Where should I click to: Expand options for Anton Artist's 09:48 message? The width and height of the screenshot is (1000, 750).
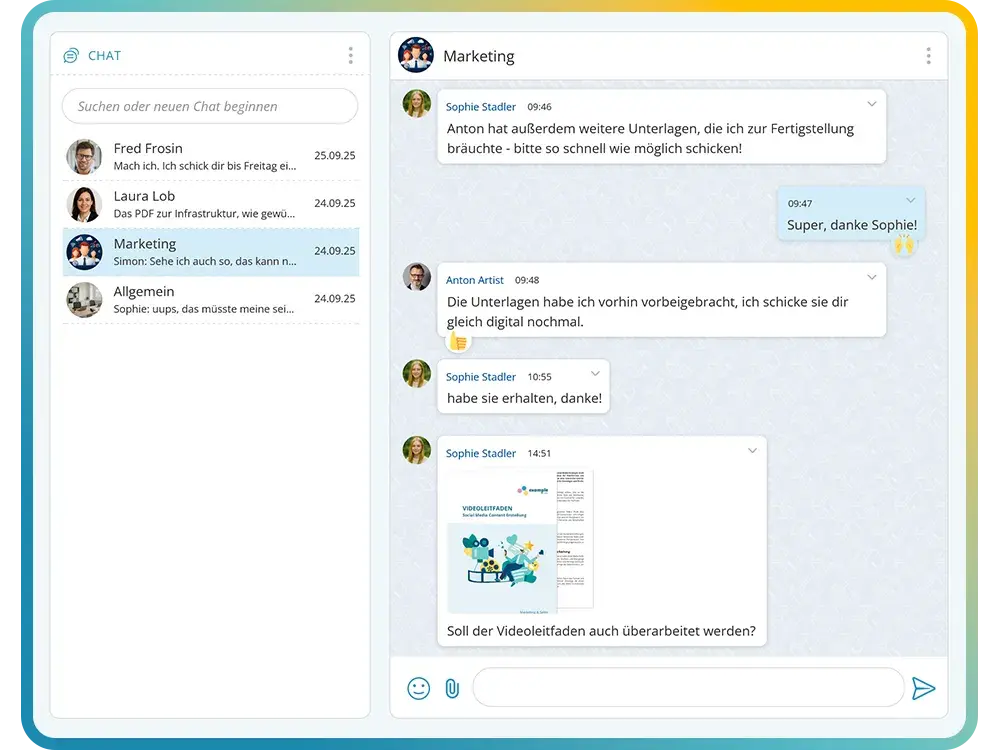pos(872,277)
